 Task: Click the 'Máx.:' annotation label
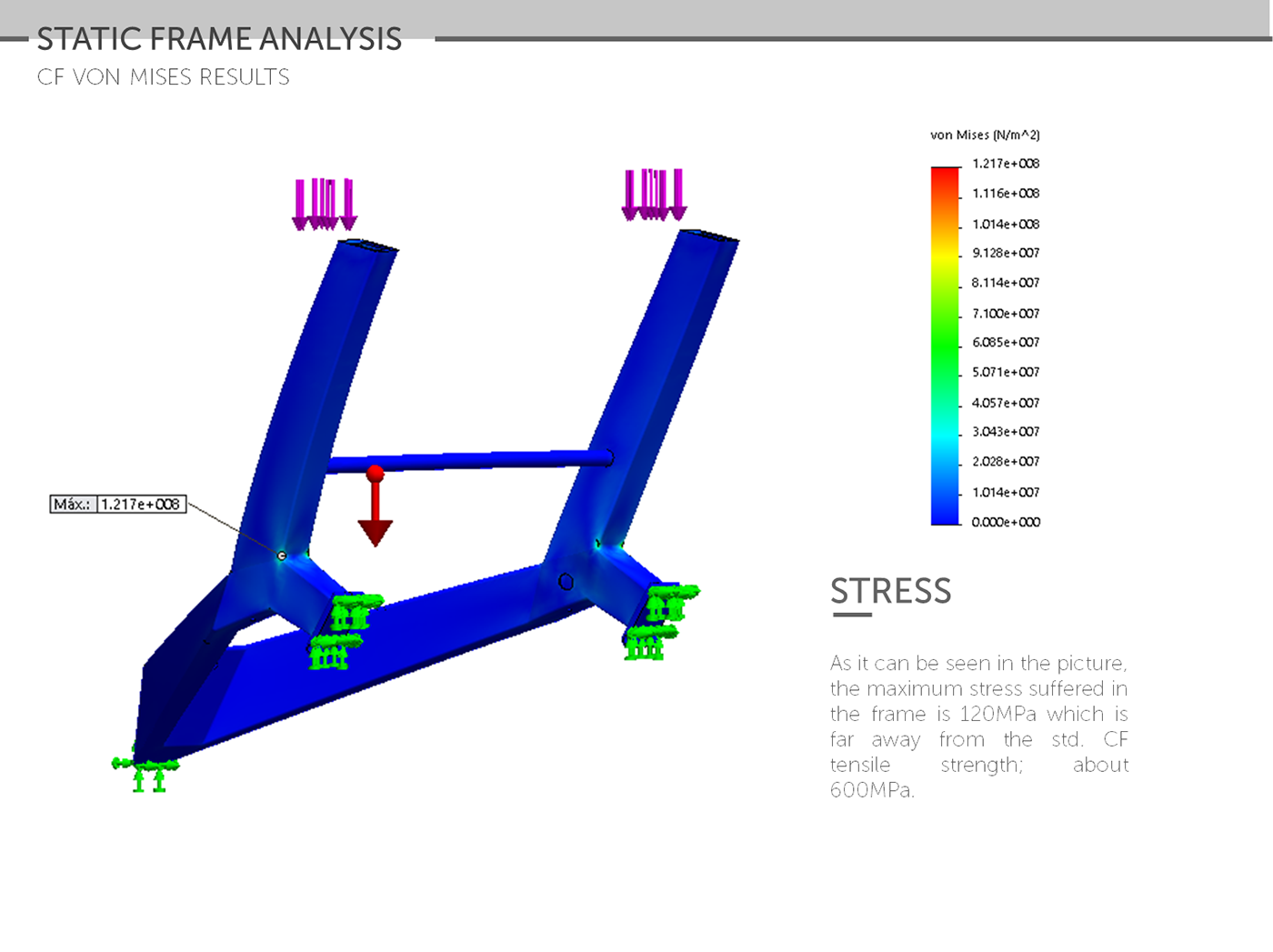coord(73,504)
